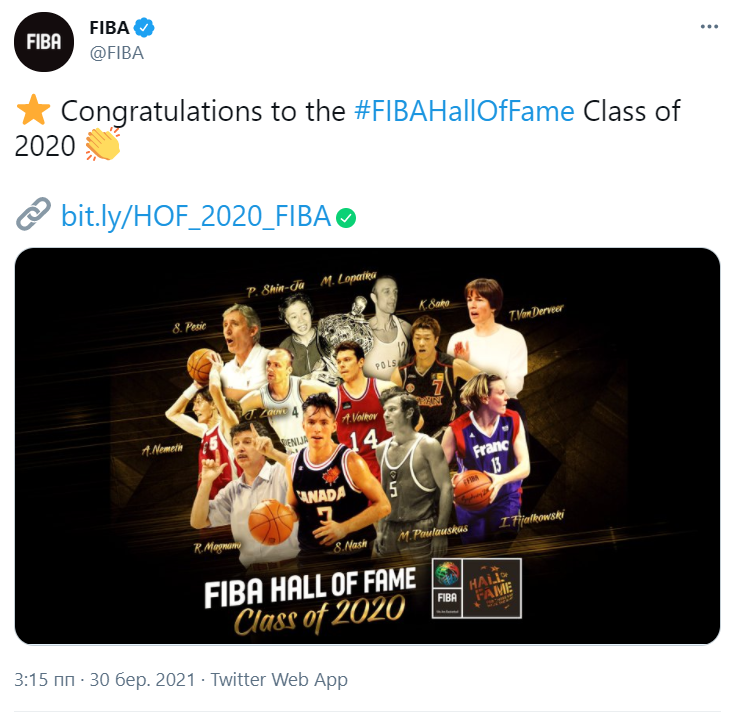The image size is (735, 714).
Task: Open the FIBA display name link
Action: 109,28
